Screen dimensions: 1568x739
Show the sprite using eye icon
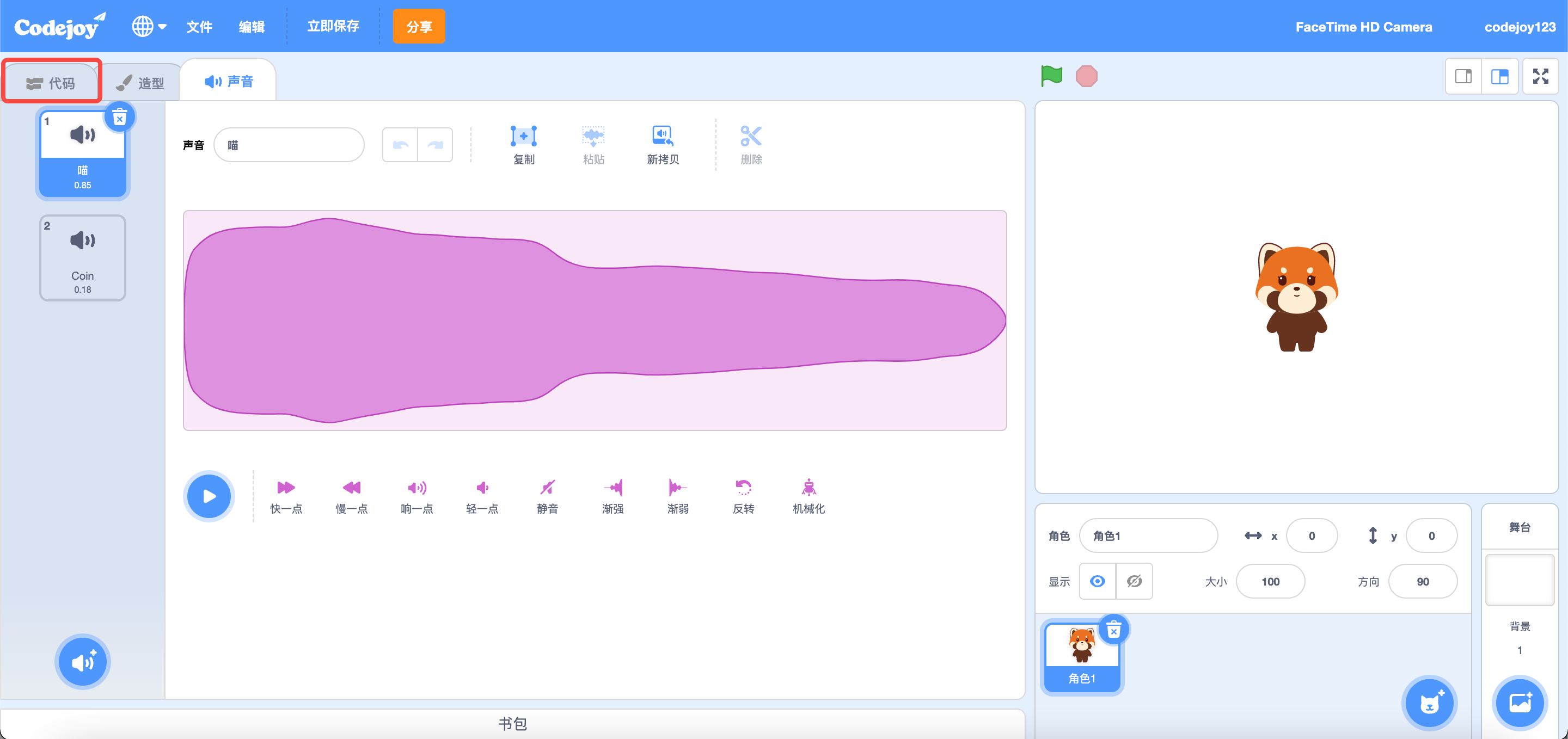click(x=1098, y=582)
